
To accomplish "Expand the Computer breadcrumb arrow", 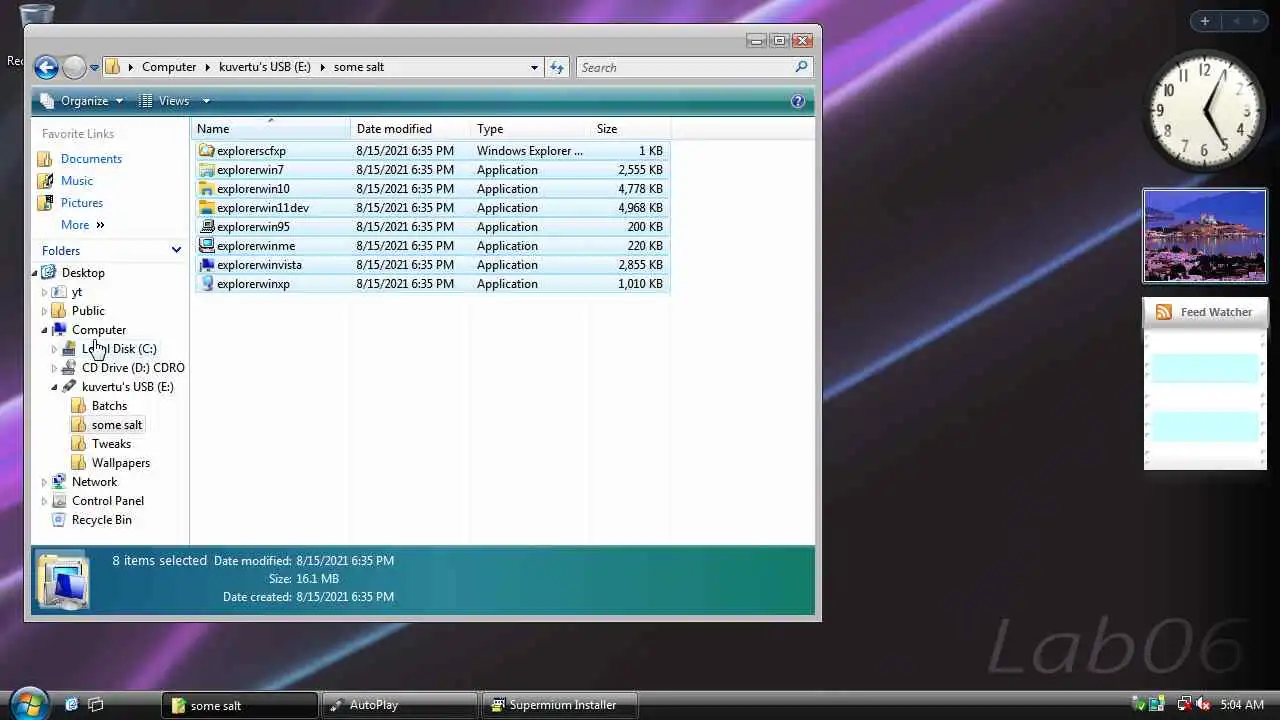I will 209,68.
